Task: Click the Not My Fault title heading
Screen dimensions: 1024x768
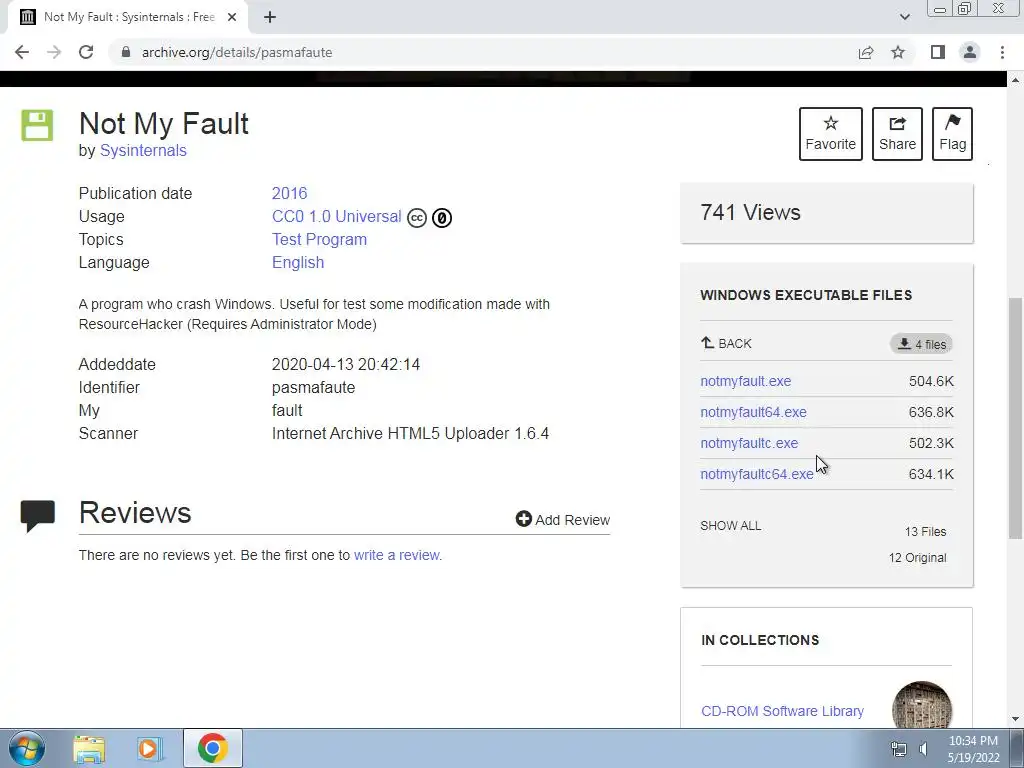Action: [164, 123]
